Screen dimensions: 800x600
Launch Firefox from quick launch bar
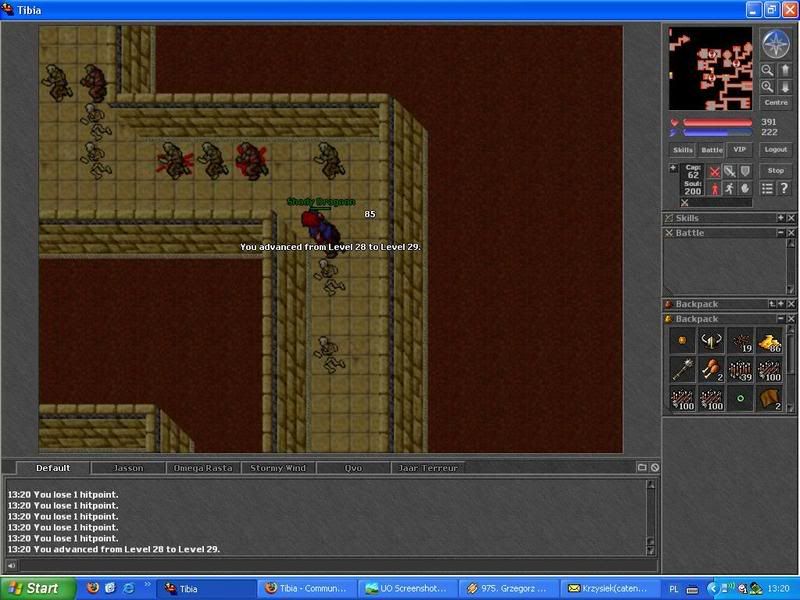coord(93,588)
